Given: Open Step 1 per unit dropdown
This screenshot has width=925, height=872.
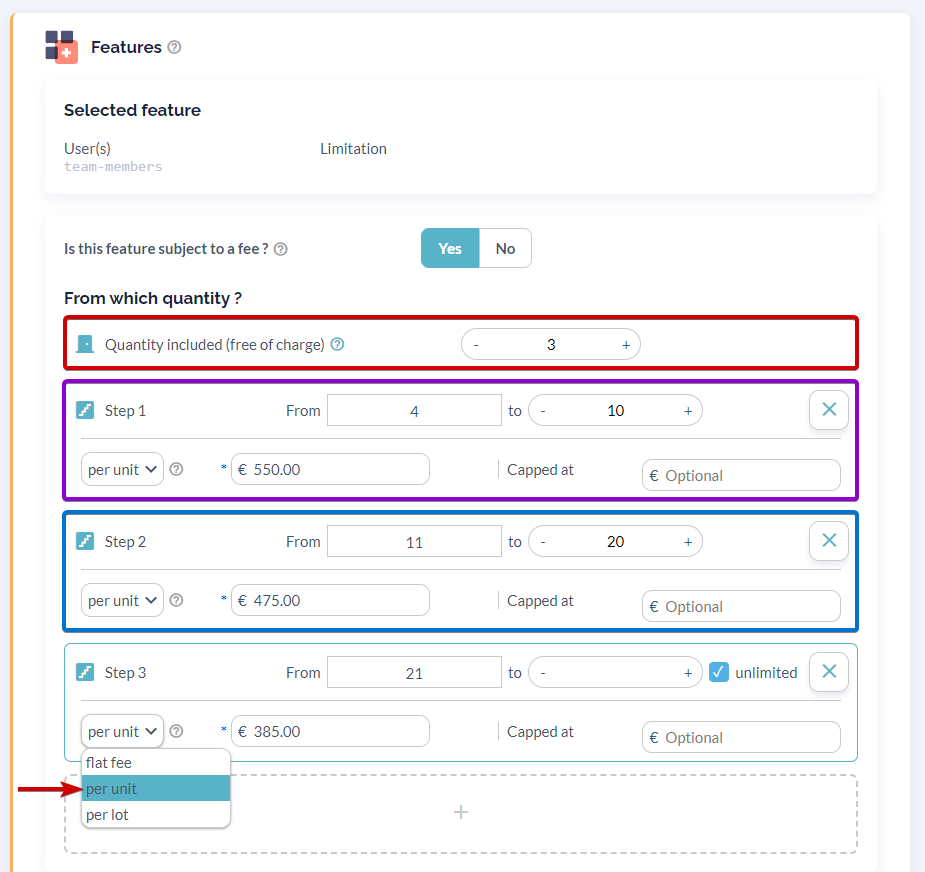Looking at the screenshot, I should [x=122, y=470].
